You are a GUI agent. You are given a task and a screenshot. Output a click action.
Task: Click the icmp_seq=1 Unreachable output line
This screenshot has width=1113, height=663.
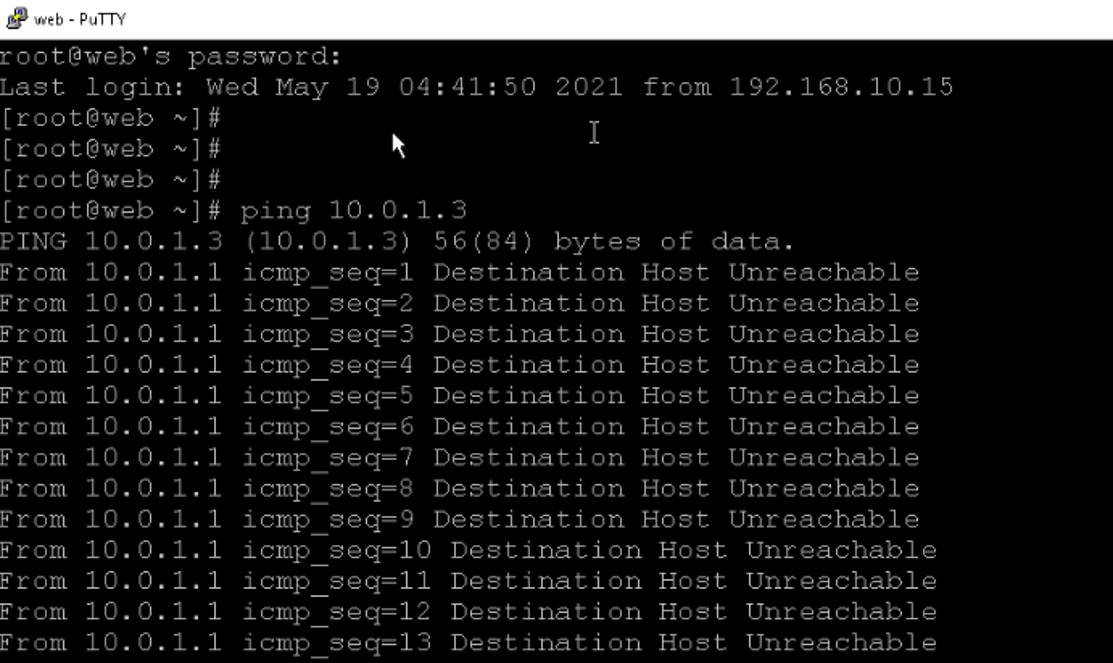pyautogui.click(x=460, y=273)
